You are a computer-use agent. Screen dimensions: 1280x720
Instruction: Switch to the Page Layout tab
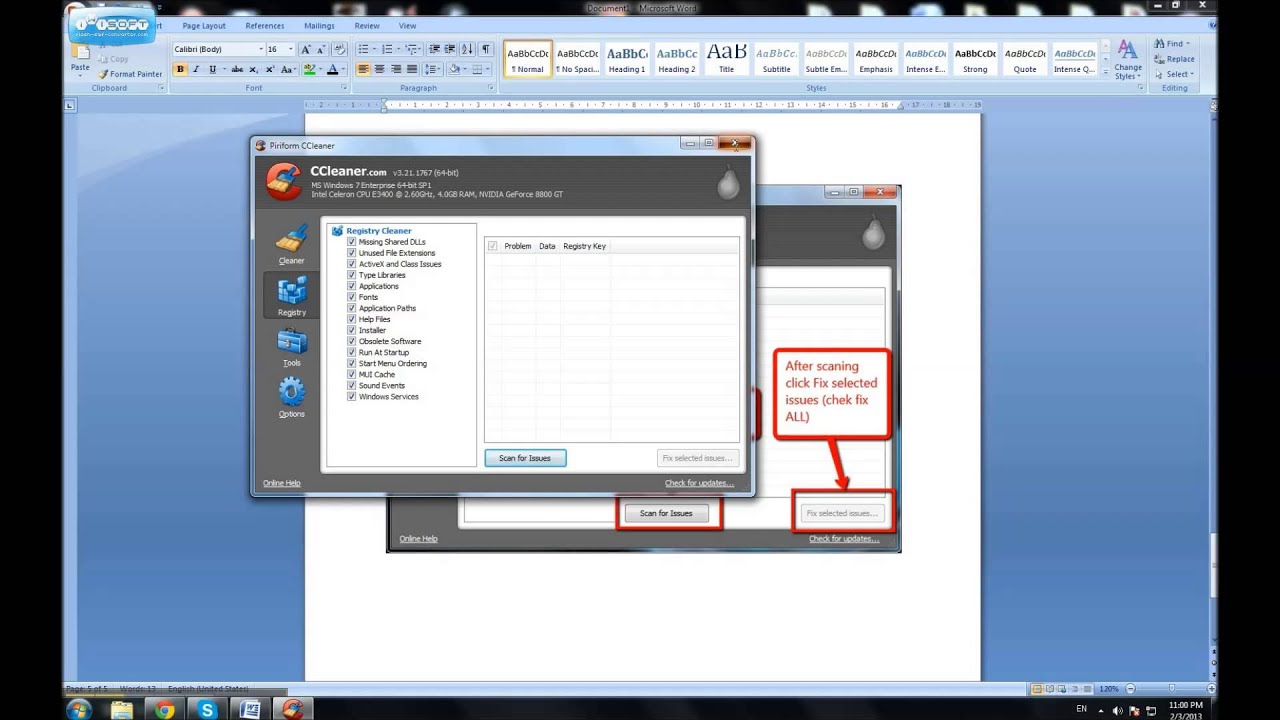point(204,26)
